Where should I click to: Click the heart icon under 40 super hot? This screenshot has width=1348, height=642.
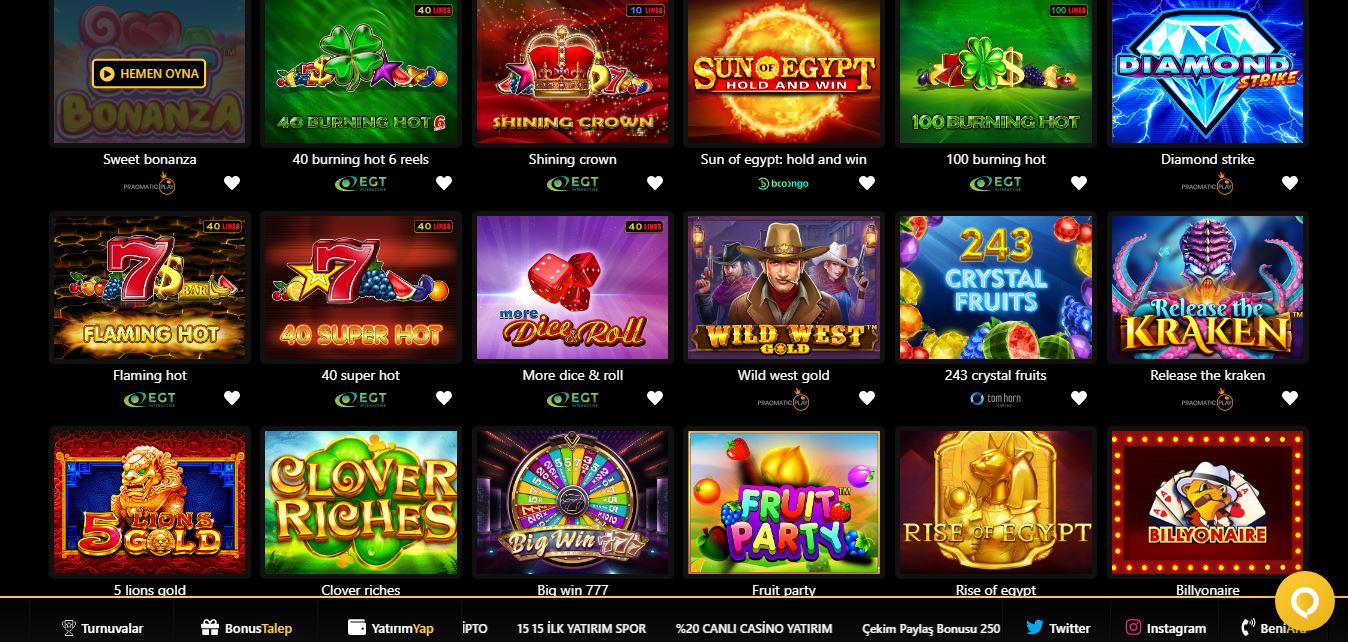click(x=444, y=398)
